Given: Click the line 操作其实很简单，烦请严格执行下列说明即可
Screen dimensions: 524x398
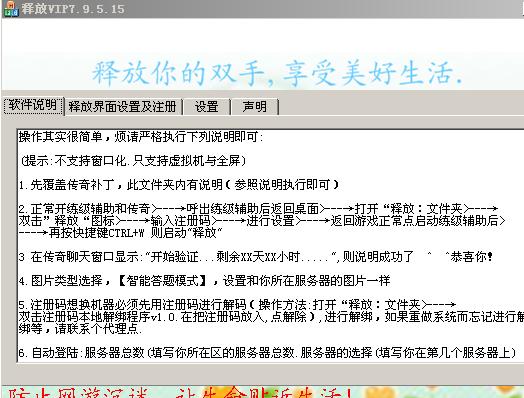Looking at the screenshot, I should click(141, 137).
